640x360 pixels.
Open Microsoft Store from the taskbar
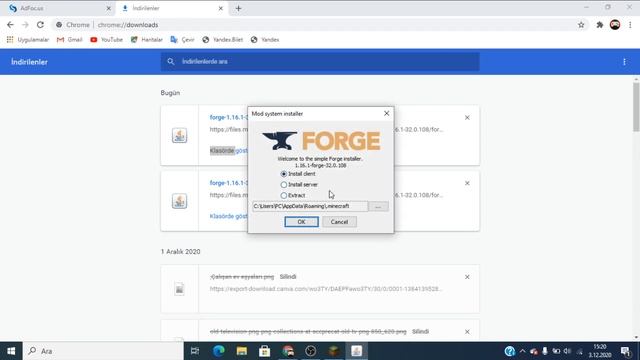coord(264,351)
